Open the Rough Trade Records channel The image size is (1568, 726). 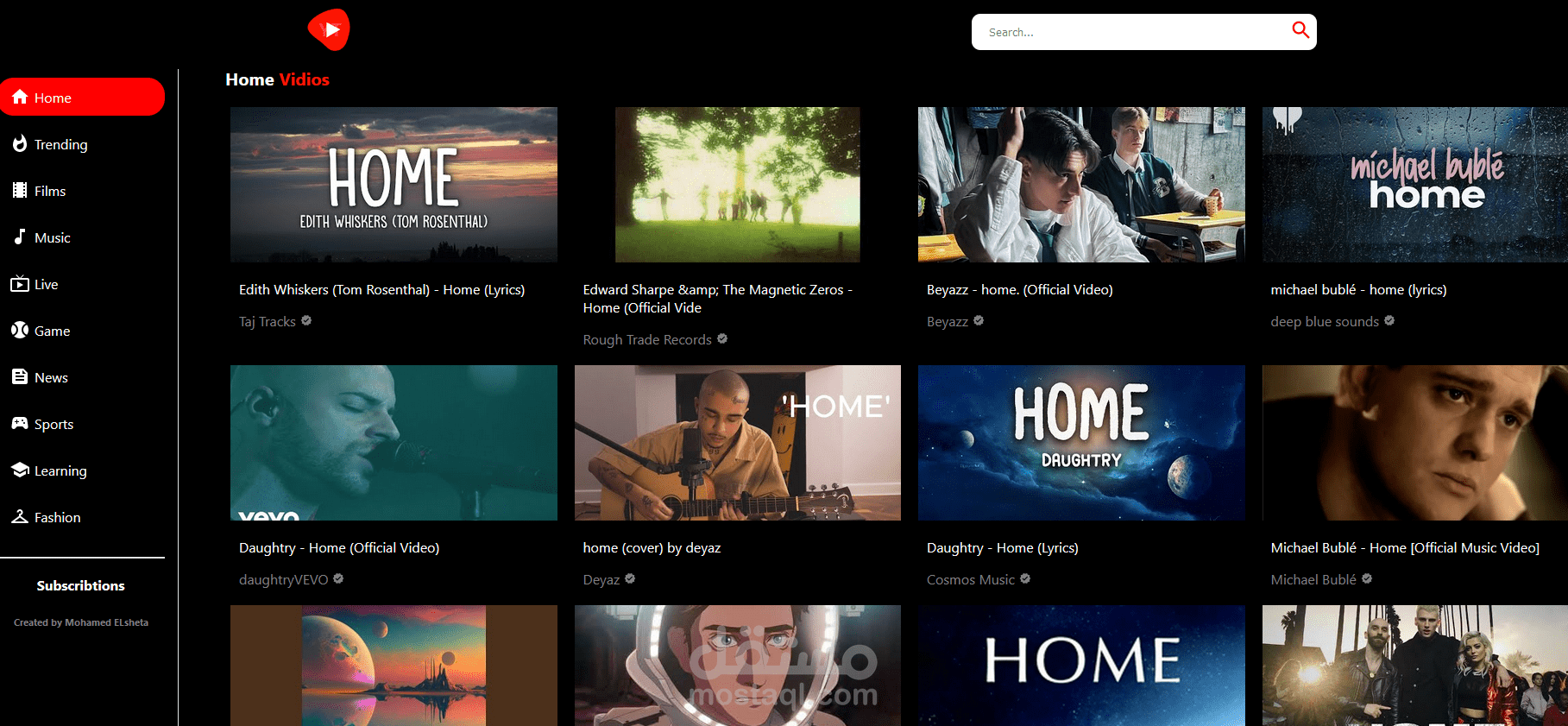coord(647,340)
